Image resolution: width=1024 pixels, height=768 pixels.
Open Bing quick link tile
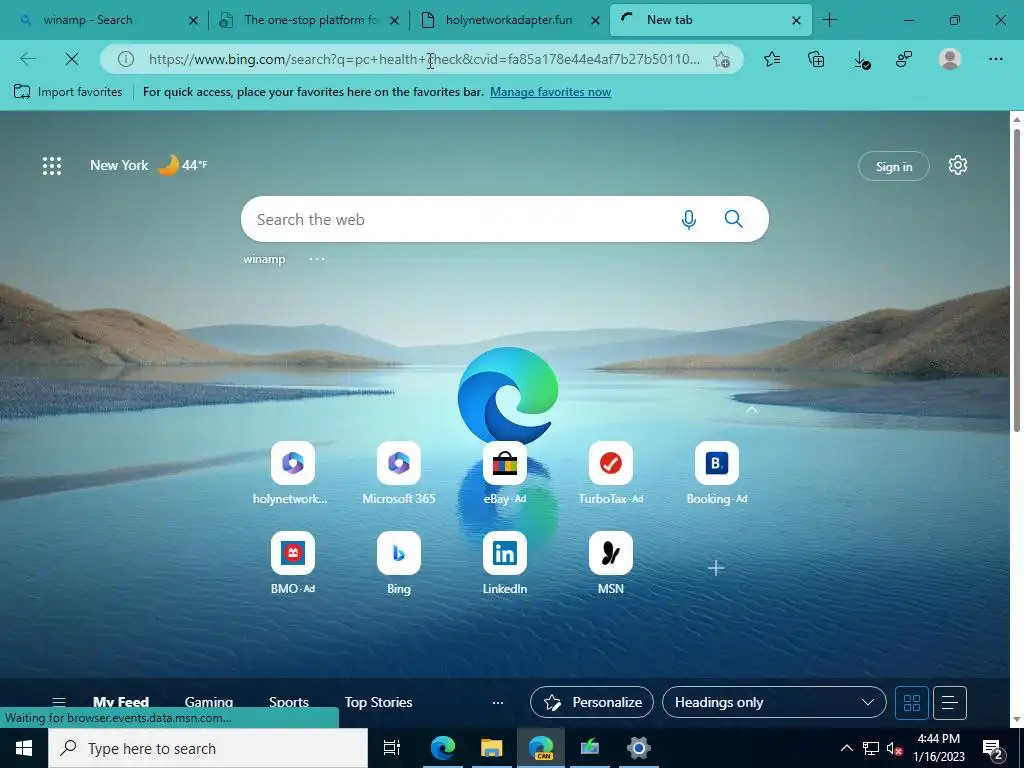tap(398, 564)
